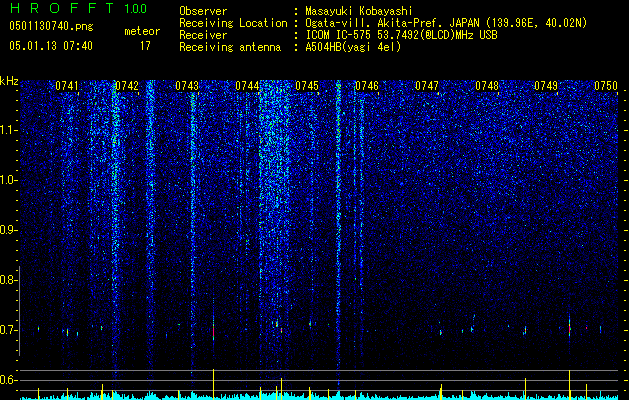Click the meteor count value 17
This screenshot has height=400, width=629.
(145, 46)
